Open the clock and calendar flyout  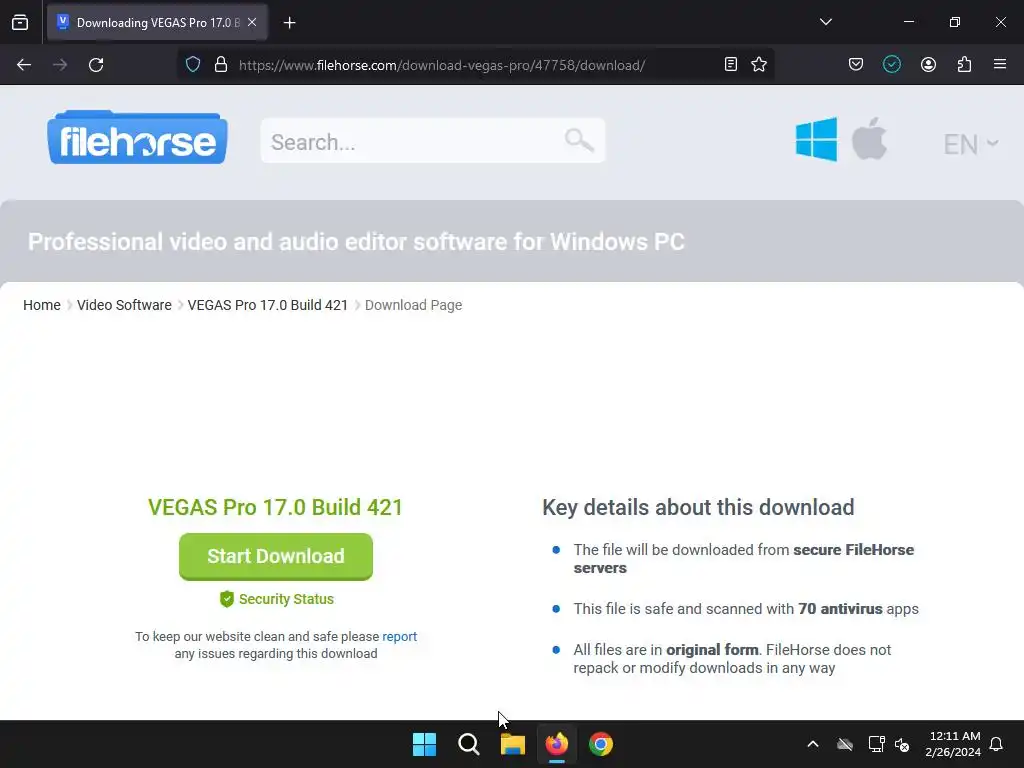[x=953, y=744]
